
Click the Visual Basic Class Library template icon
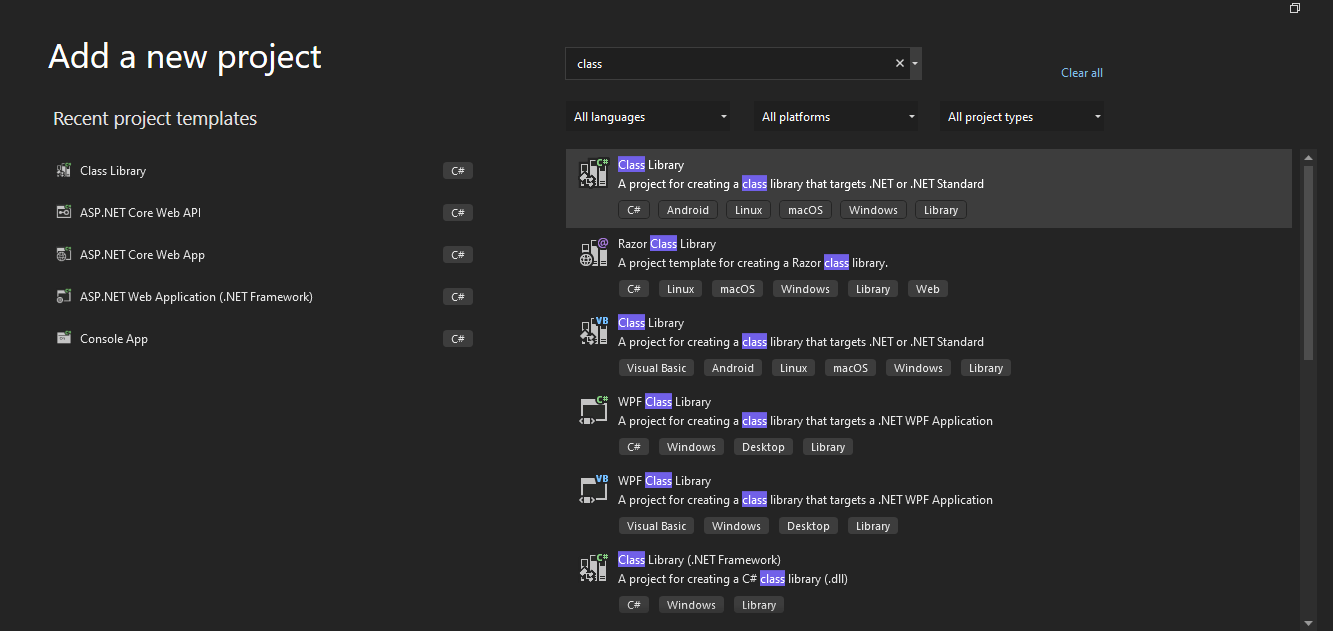594,331
